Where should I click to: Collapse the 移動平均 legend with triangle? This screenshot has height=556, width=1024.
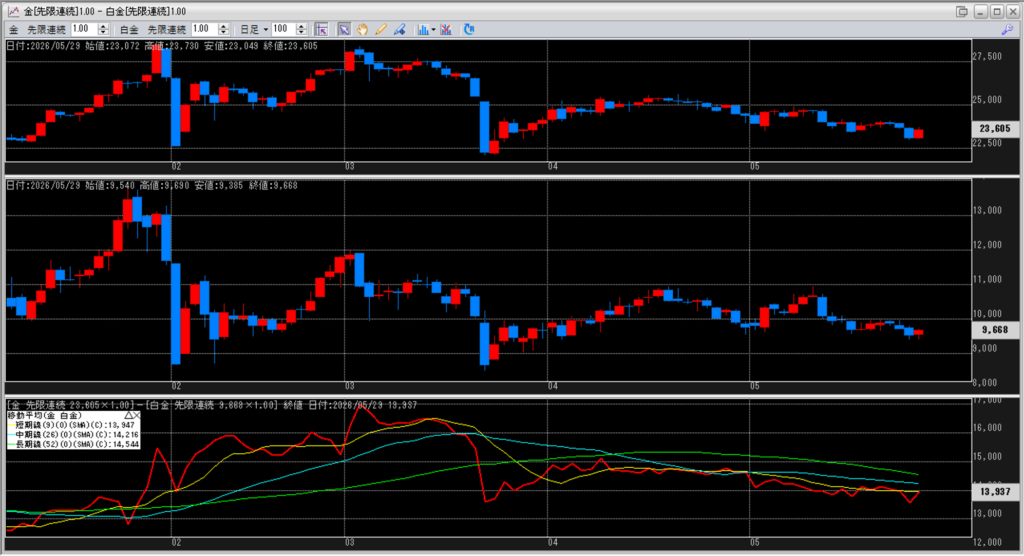(129, 416)
